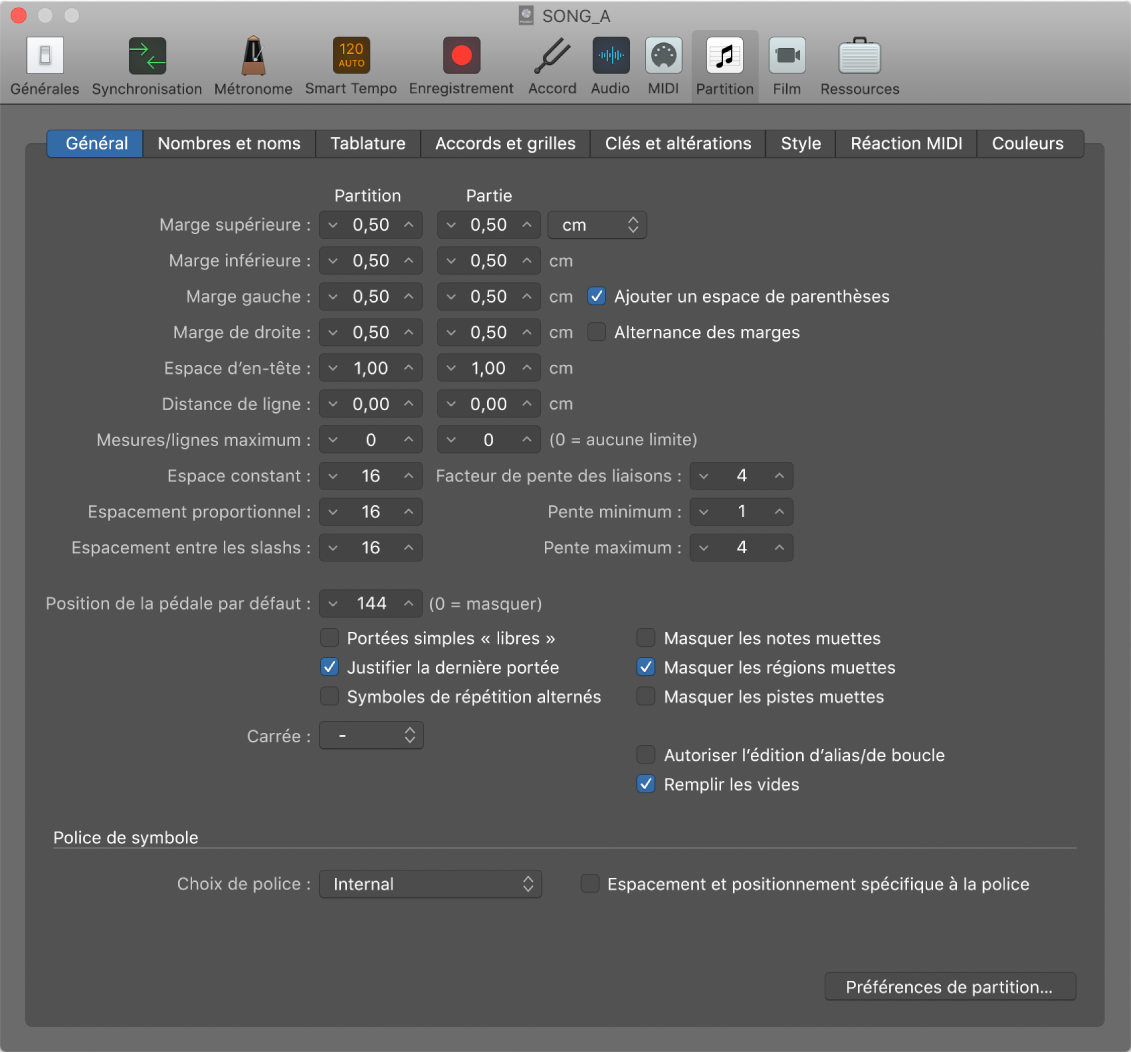This screenshot has height=1053, width=1131.
Task: Open Smart Tempo settings
Action: click(x=351, y=56)
